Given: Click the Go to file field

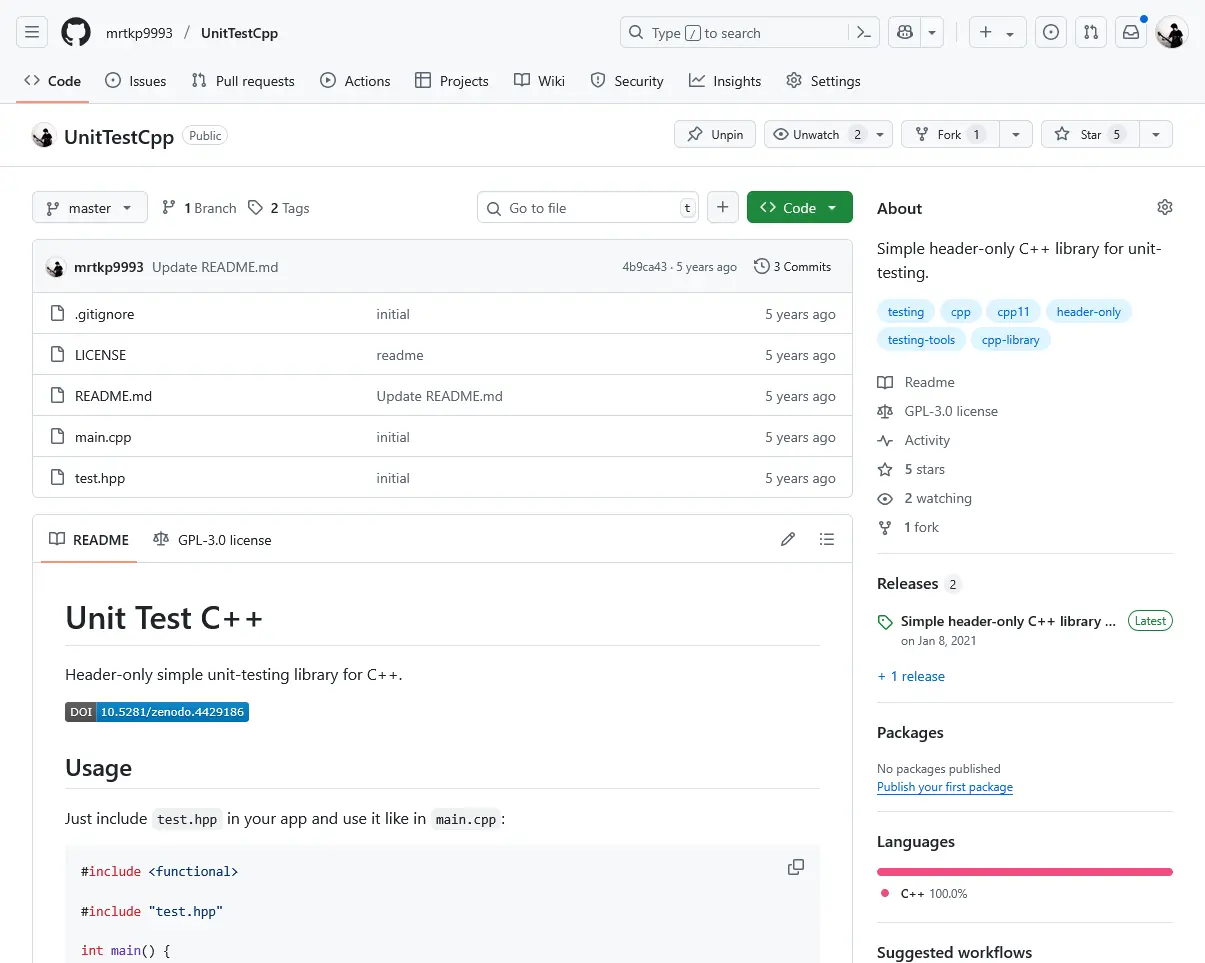Looking at the screenshot, I should (x=588, y=208).
